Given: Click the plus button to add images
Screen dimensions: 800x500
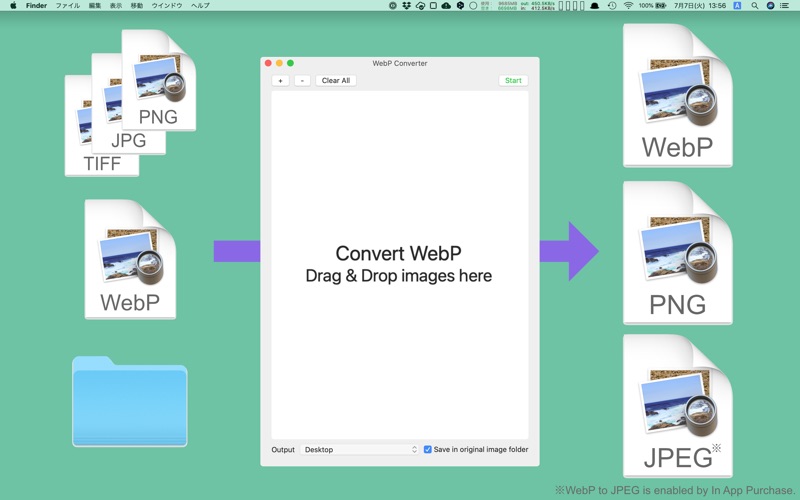Looking at the screenshot, I should [x=281, y=81].
